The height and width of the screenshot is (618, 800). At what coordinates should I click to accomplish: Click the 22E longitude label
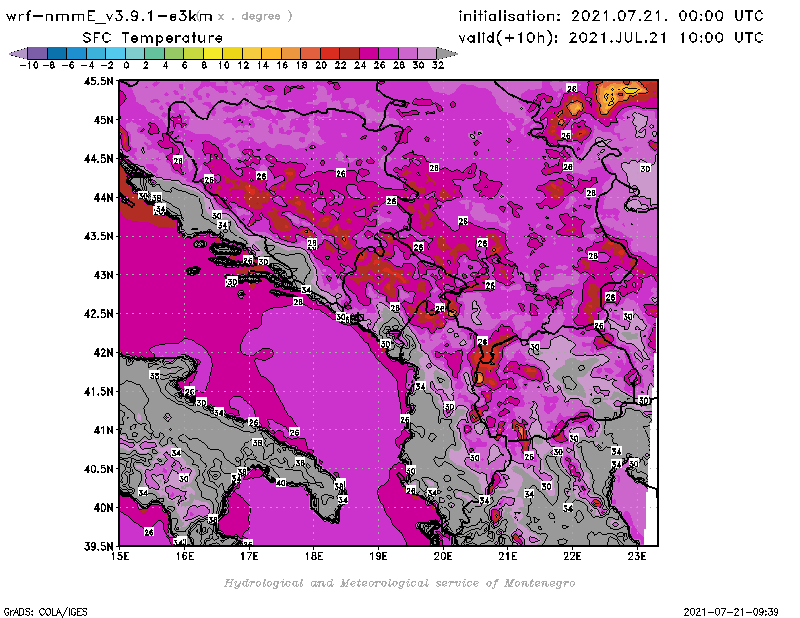pos(572,556)
